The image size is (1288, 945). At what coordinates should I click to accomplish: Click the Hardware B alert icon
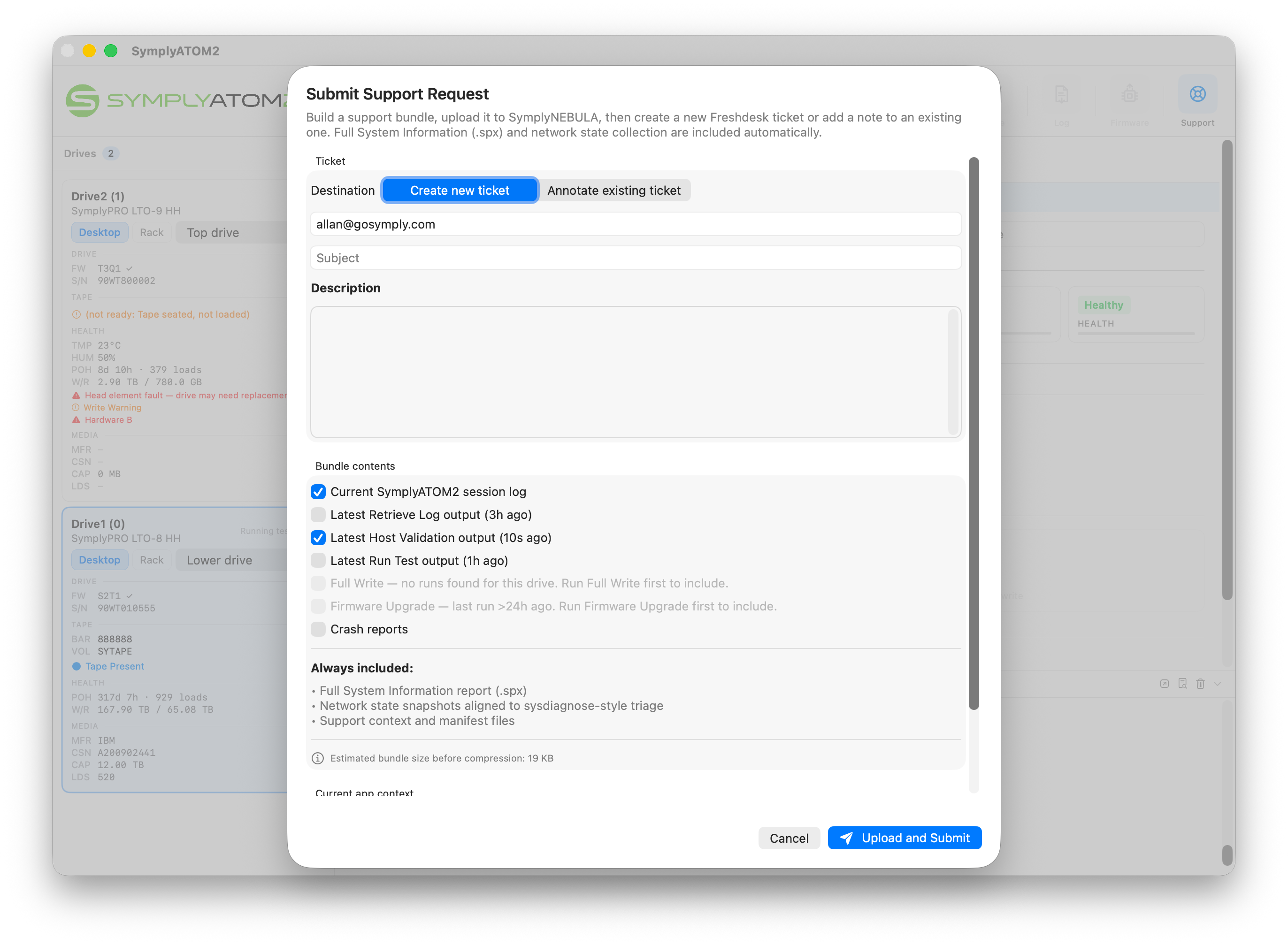pos(76,420)
